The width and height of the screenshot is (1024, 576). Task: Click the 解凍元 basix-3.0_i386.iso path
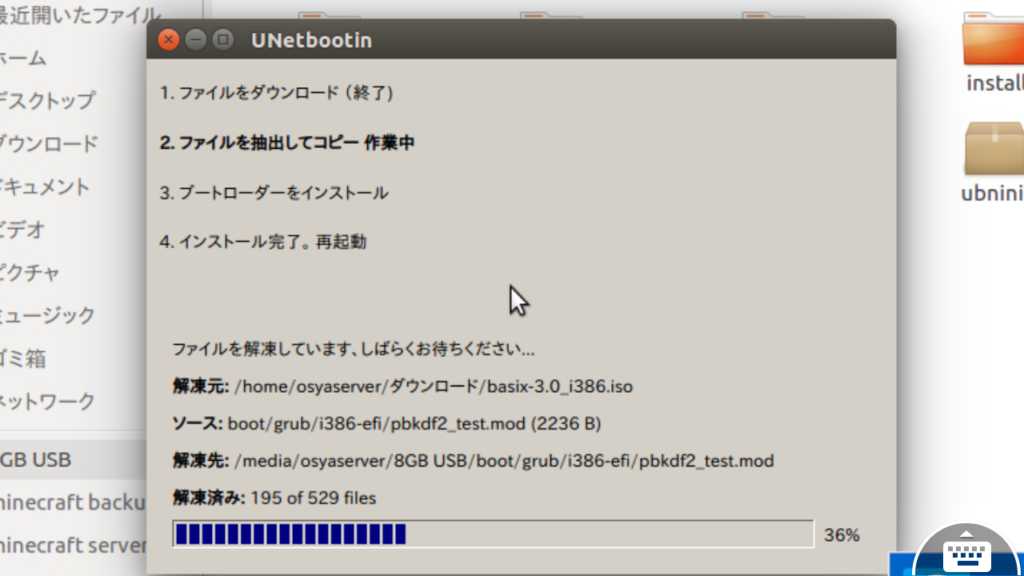click(x=402, y=386)
